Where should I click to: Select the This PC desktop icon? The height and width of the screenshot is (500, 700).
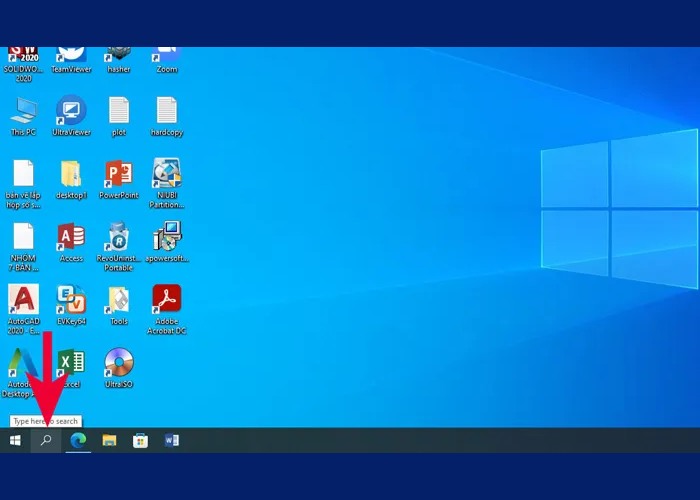[23, 111]
